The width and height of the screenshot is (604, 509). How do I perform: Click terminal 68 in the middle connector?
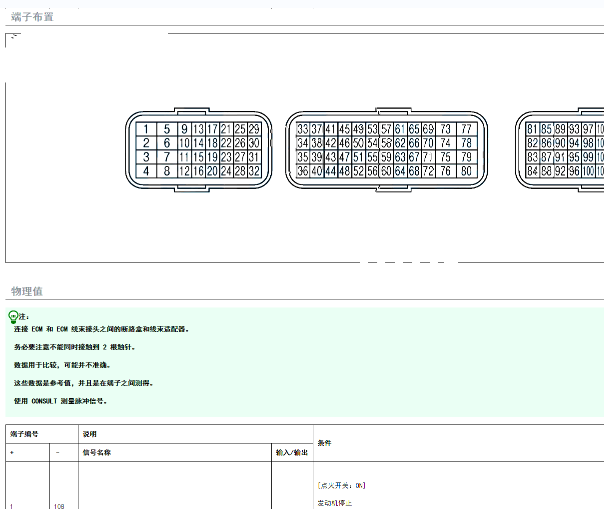(414, 171)
